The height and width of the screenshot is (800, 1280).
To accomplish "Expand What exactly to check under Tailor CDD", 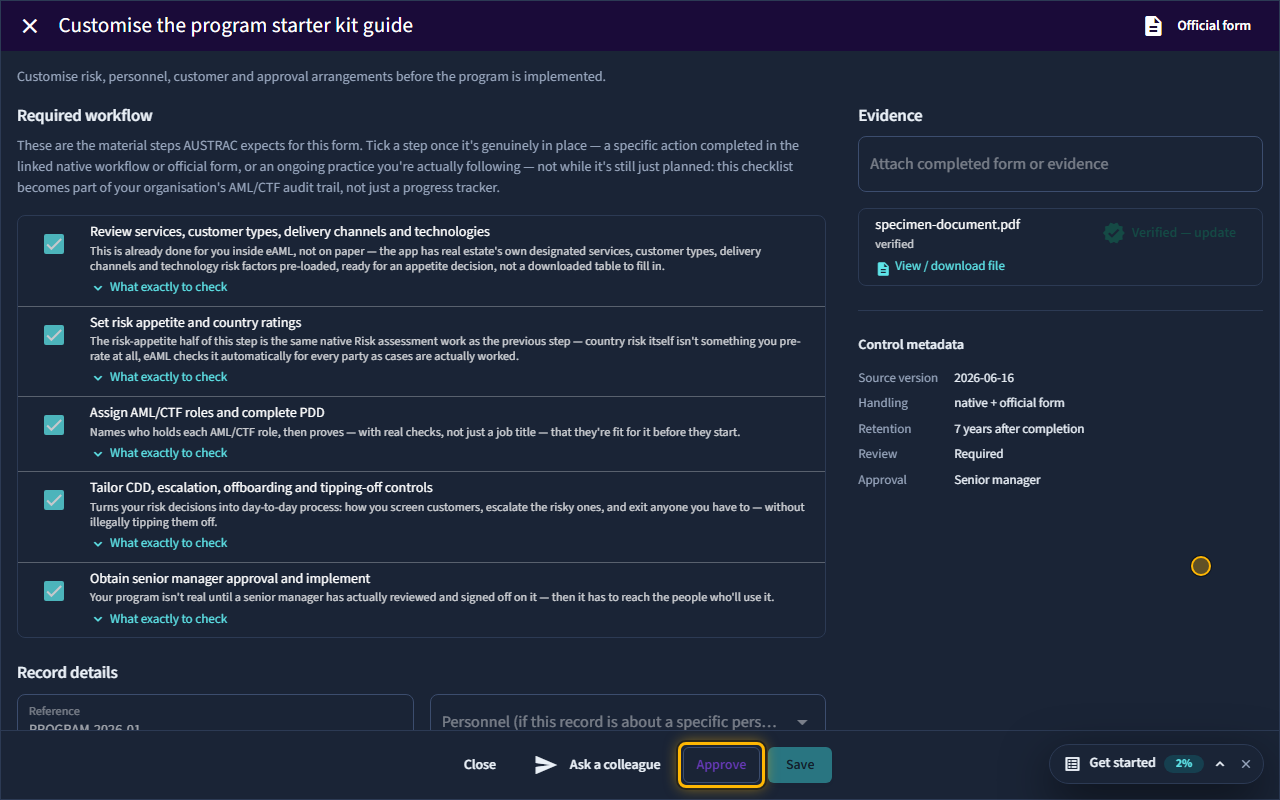I will (x=160, y=543).
